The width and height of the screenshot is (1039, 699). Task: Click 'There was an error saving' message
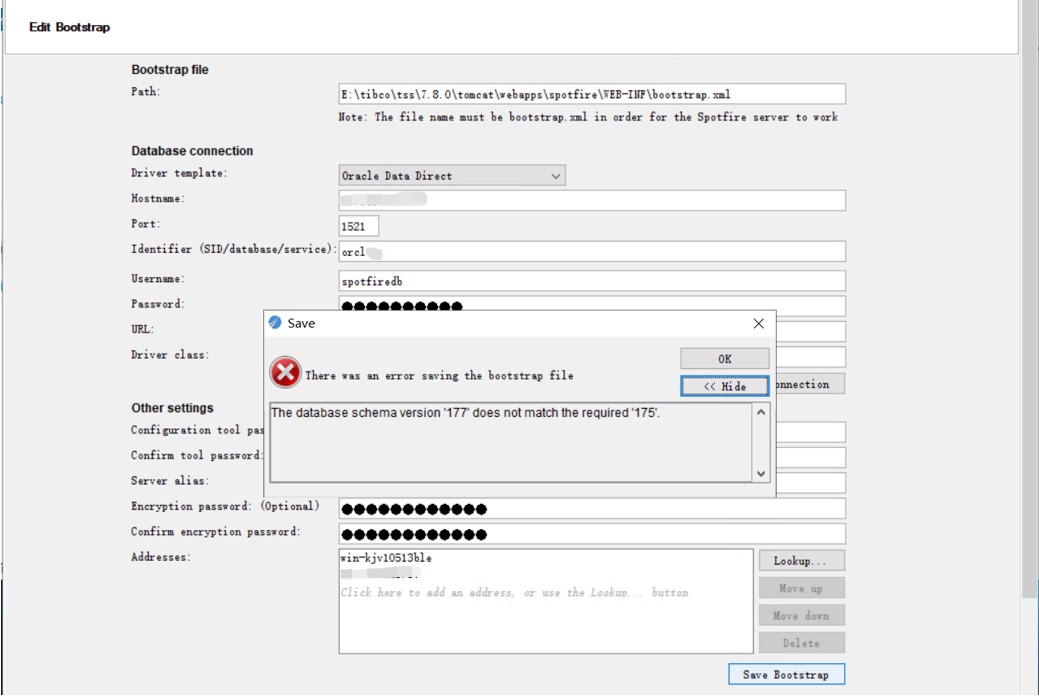coord(439,376)
